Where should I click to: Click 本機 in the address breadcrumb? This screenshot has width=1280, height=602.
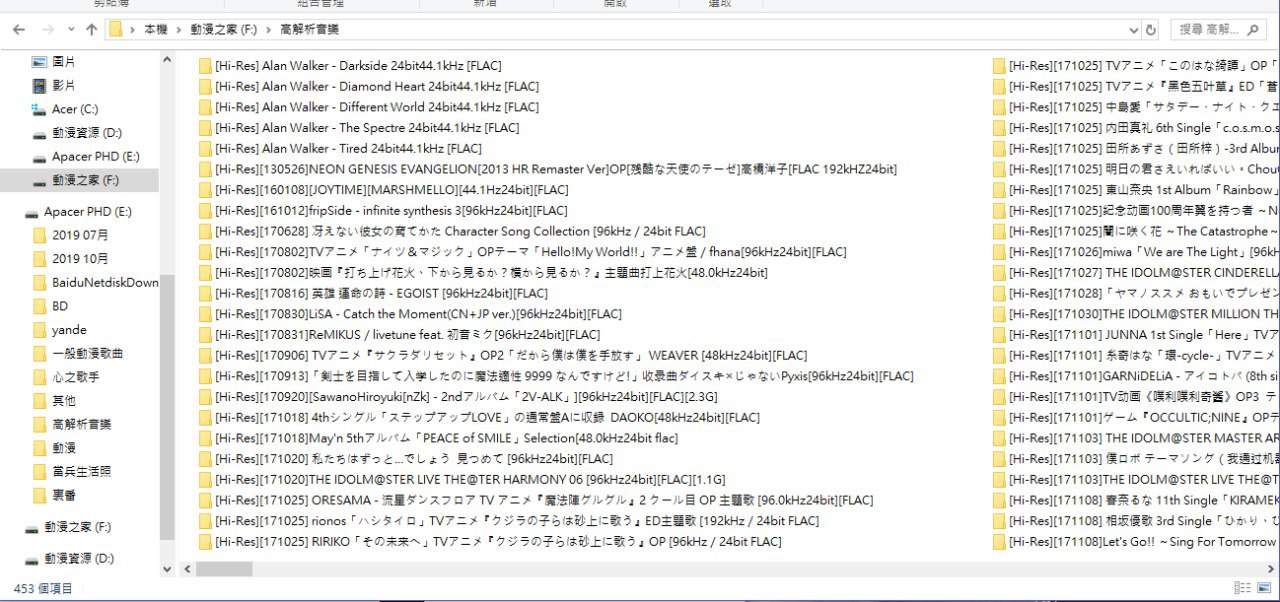[155, 30]
